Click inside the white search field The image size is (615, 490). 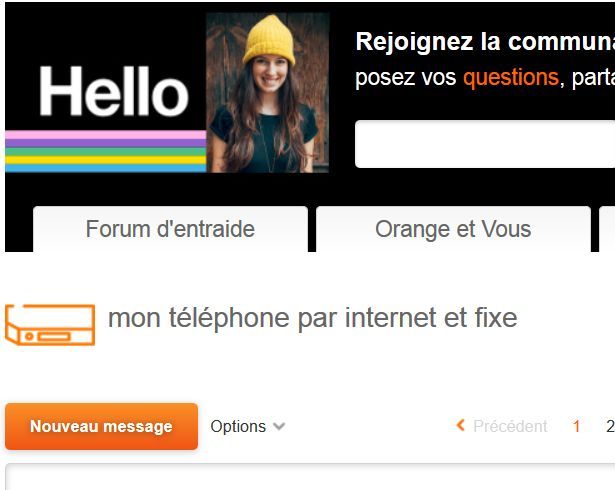485,144
